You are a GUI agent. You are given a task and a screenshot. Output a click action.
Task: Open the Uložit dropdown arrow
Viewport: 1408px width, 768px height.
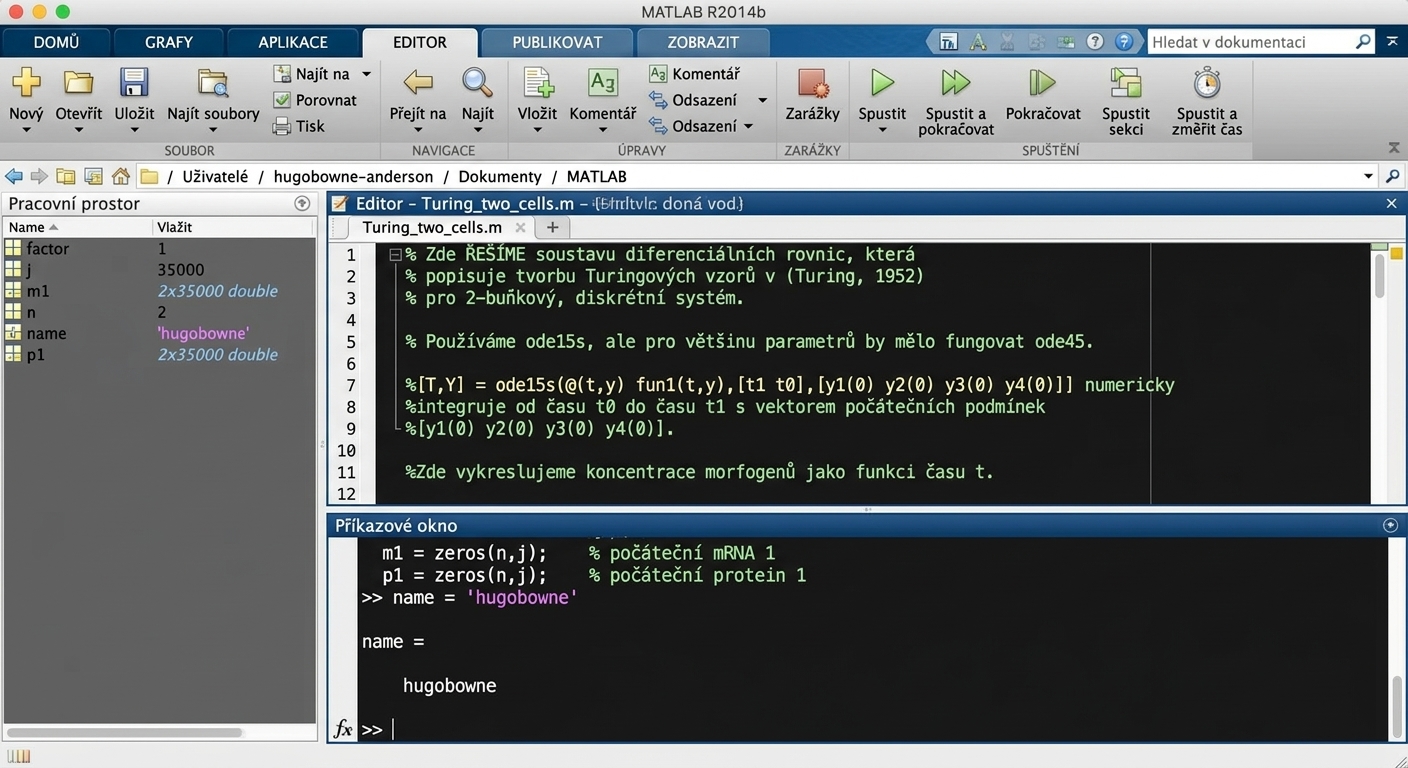tap(134, 130)
